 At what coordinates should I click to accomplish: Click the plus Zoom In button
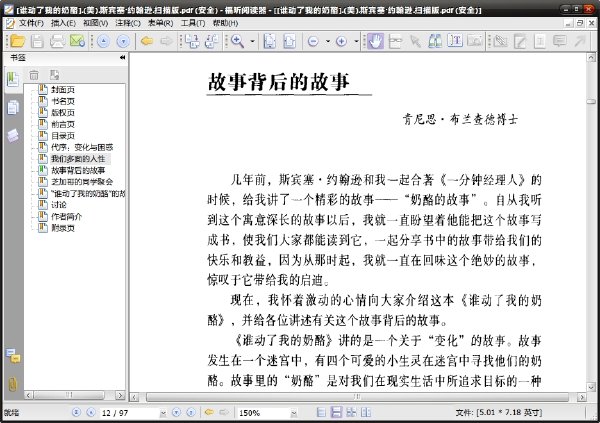(341, 41)
